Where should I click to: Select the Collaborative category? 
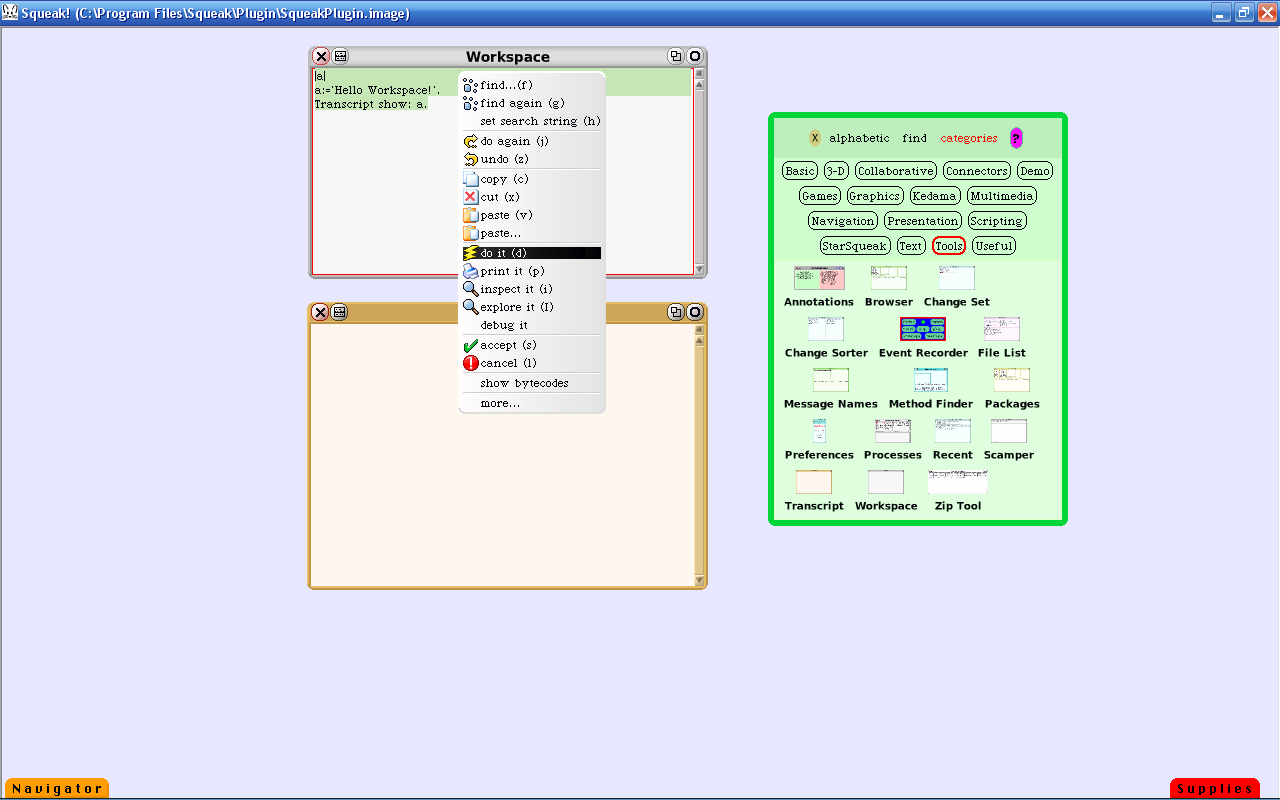click(896, 171)
